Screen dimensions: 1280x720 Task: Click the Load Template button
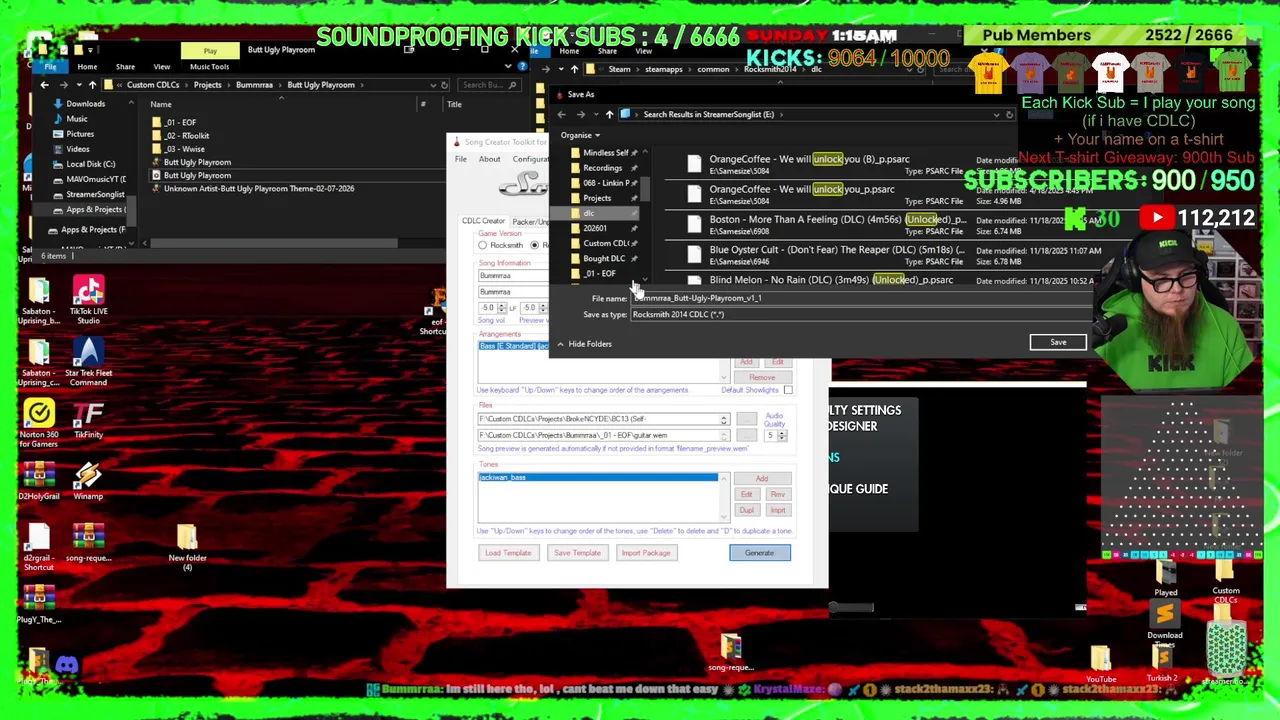508,553
